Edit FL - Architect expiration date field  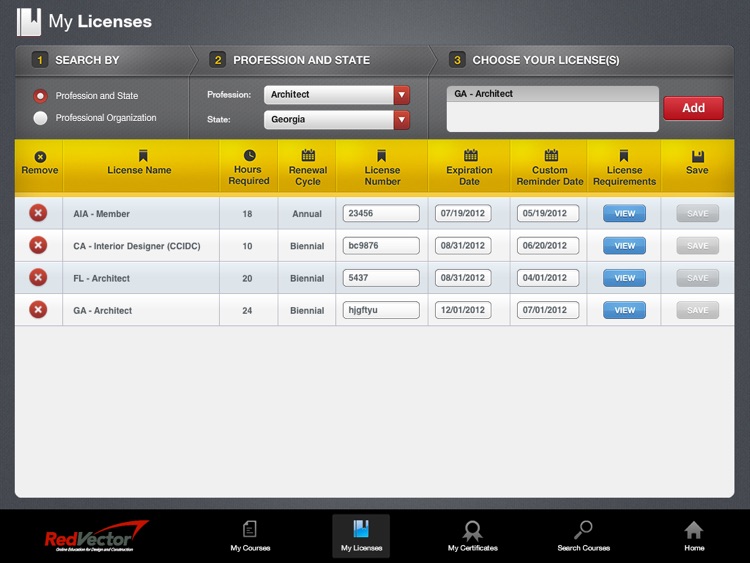click(463, 277)
